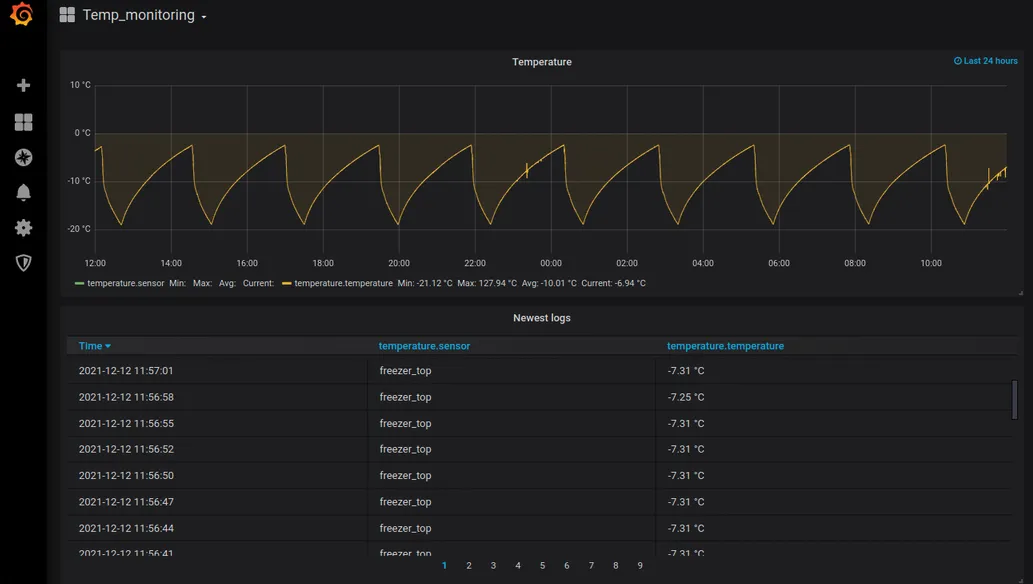Viewport: 1033px width, 584px height.
Task: Click the Grafana logo home icon
Action: [22, 15]
